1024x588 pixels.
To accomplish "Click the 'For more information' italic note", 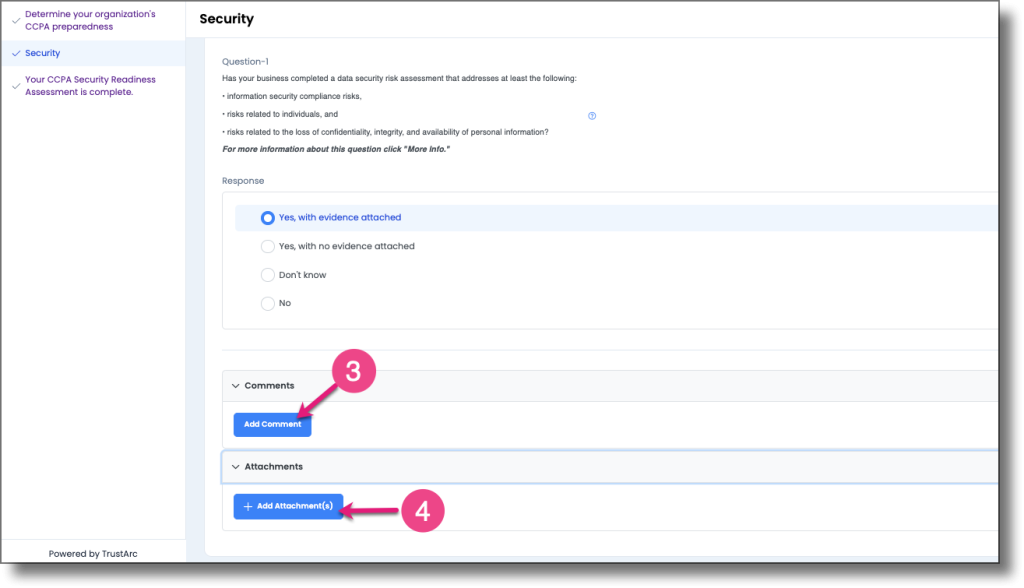I will 336,150.
